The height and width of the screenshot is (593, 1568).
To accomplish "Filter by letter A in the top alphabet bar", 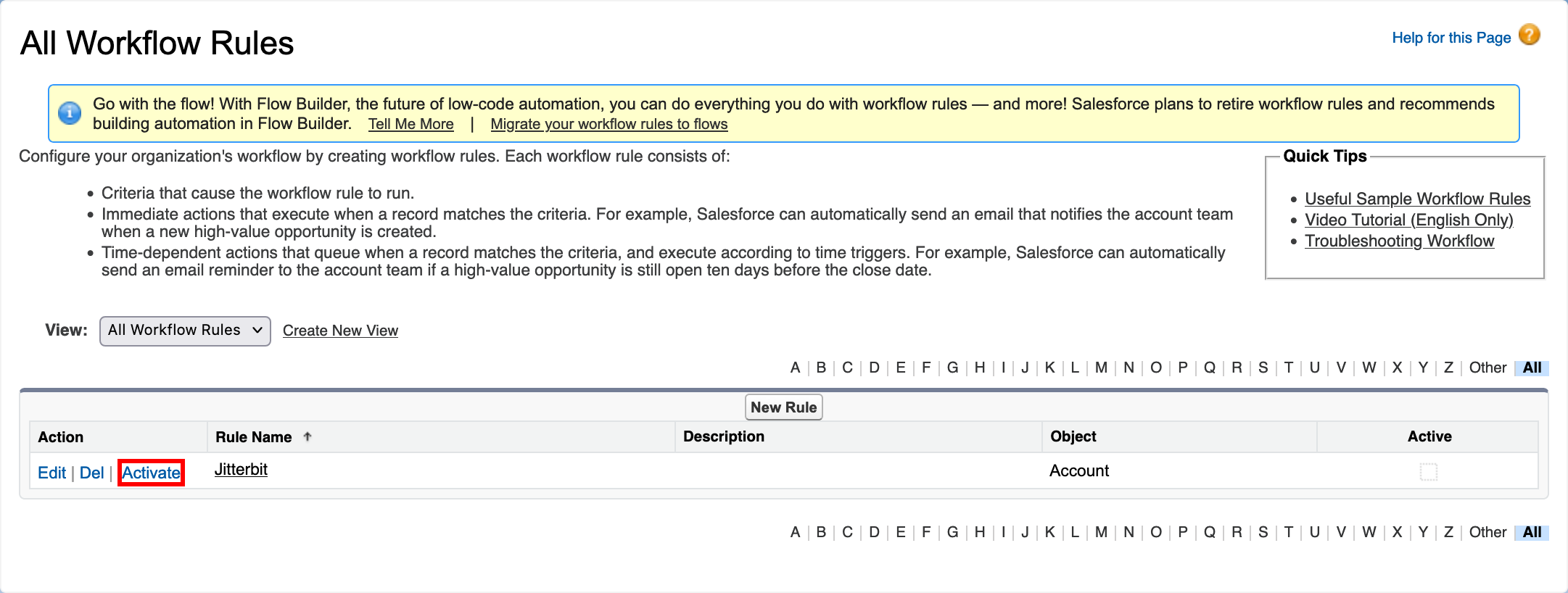I will click(x=795, y=368).
